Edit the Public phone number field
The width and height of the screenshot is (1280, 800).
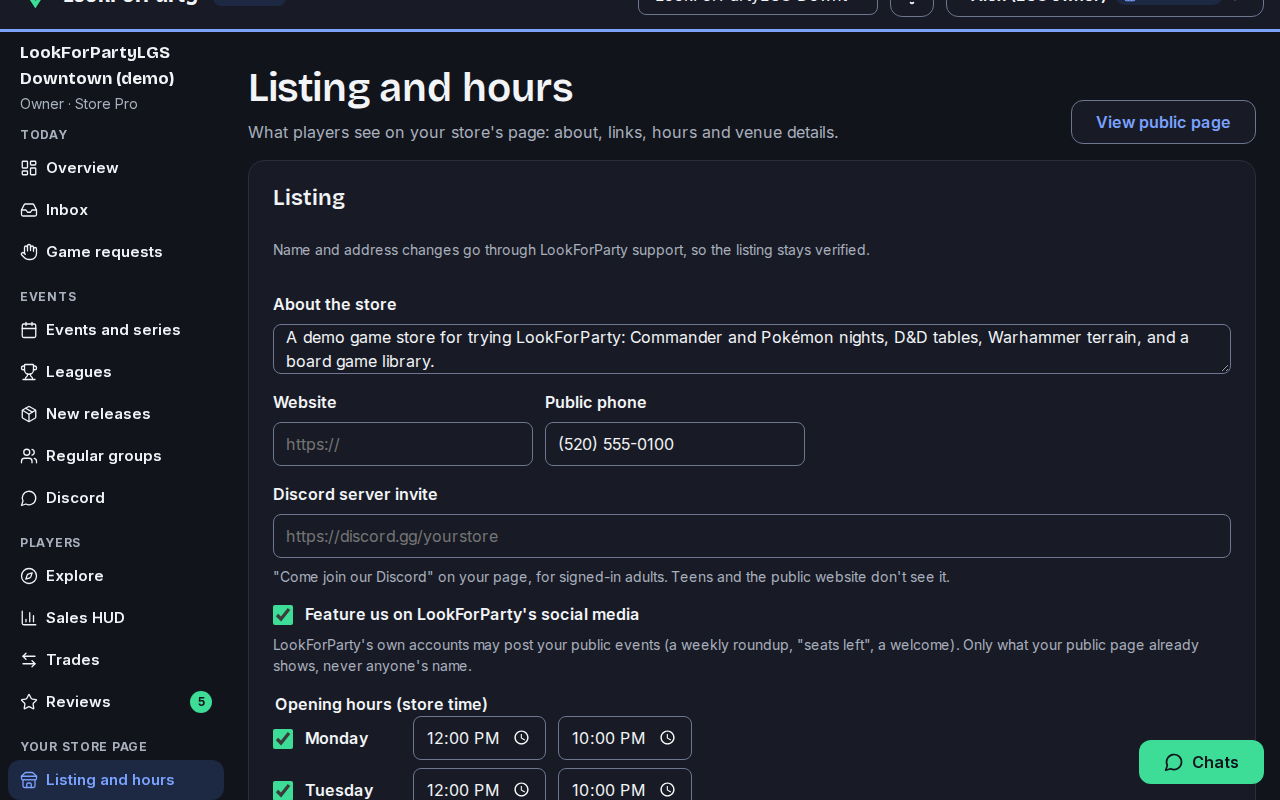pos(675,444)
